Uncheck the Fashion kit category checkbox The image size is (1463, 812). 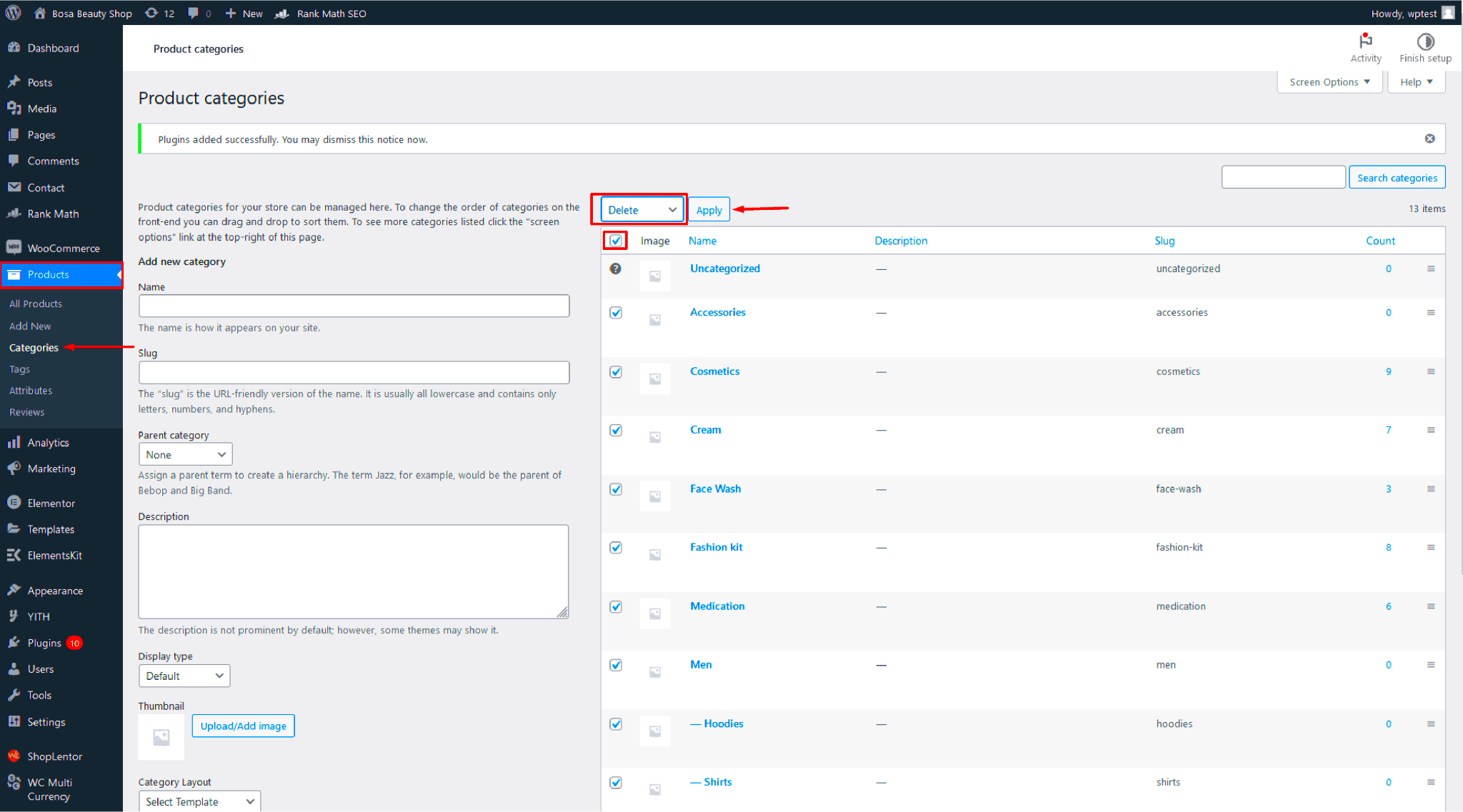tap(615, 548)
